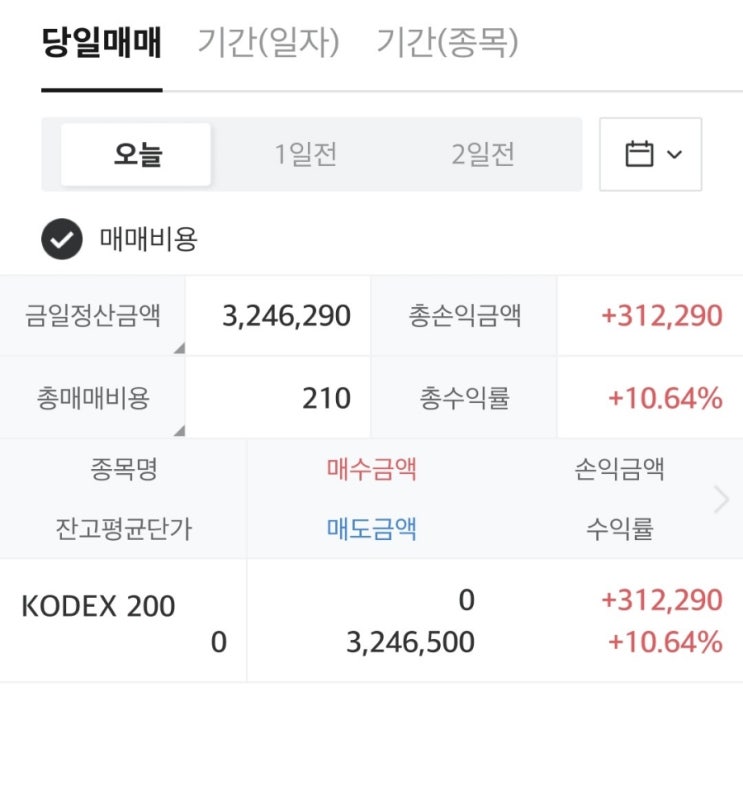Sort by 손익금액 column header

click(619, 469)
